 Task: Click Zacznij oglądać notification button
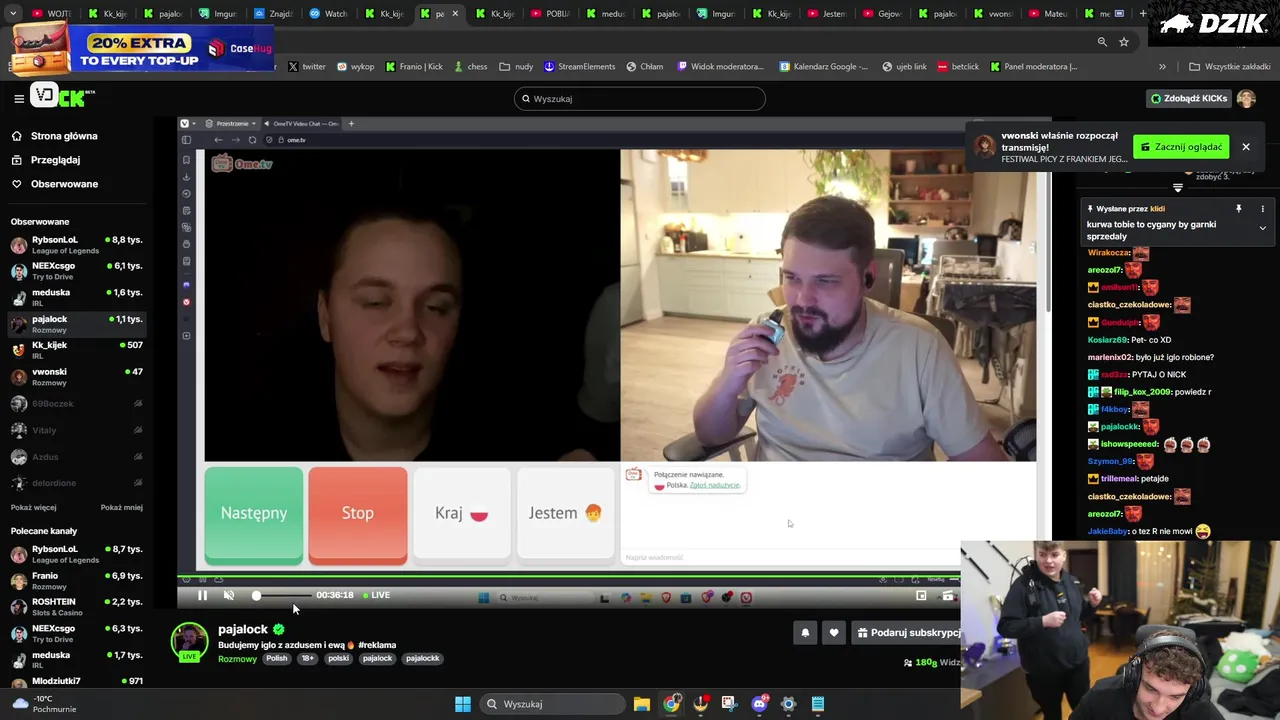[1181, 147]
